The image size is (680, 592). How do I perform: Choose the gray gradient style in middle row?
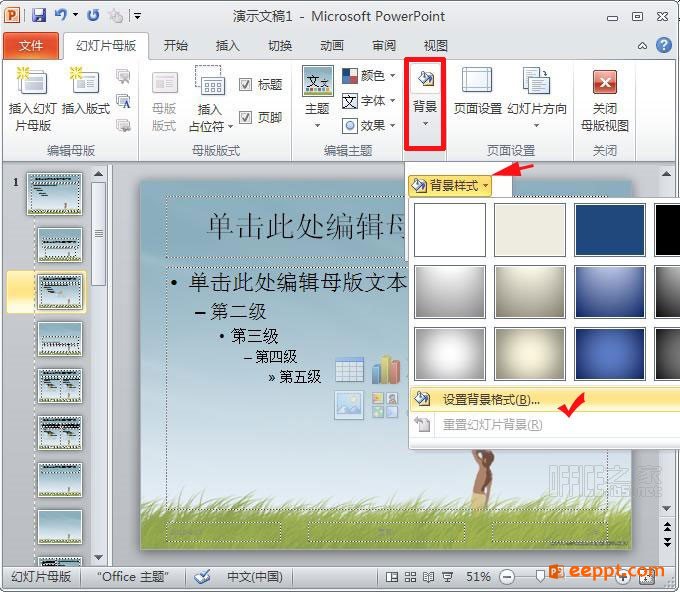450,292
